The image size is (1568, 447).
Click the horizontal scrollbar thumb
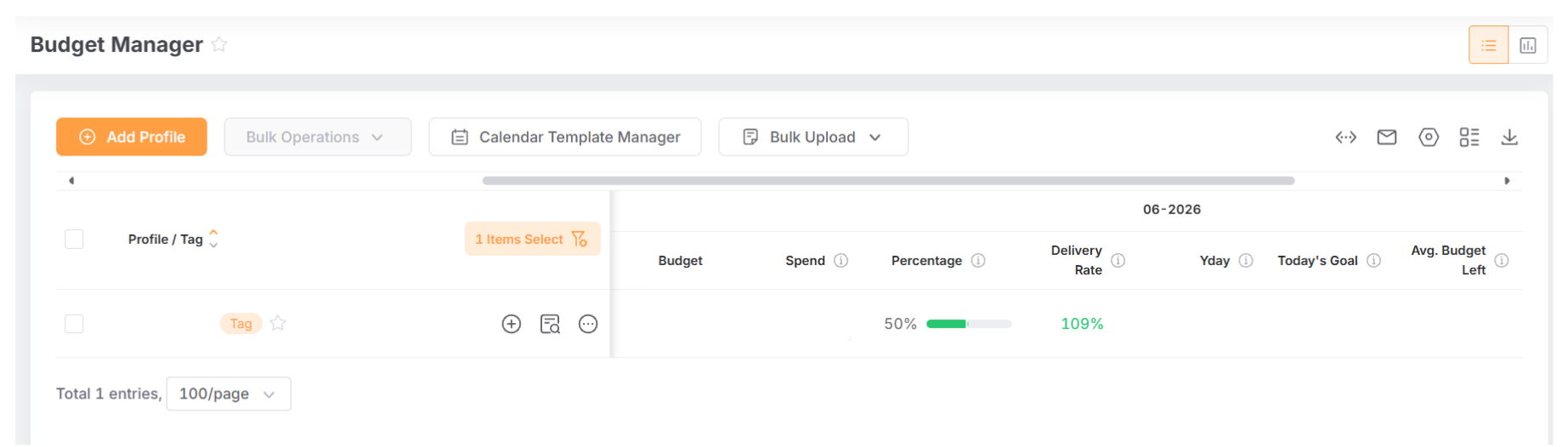(x=888, y=181)
